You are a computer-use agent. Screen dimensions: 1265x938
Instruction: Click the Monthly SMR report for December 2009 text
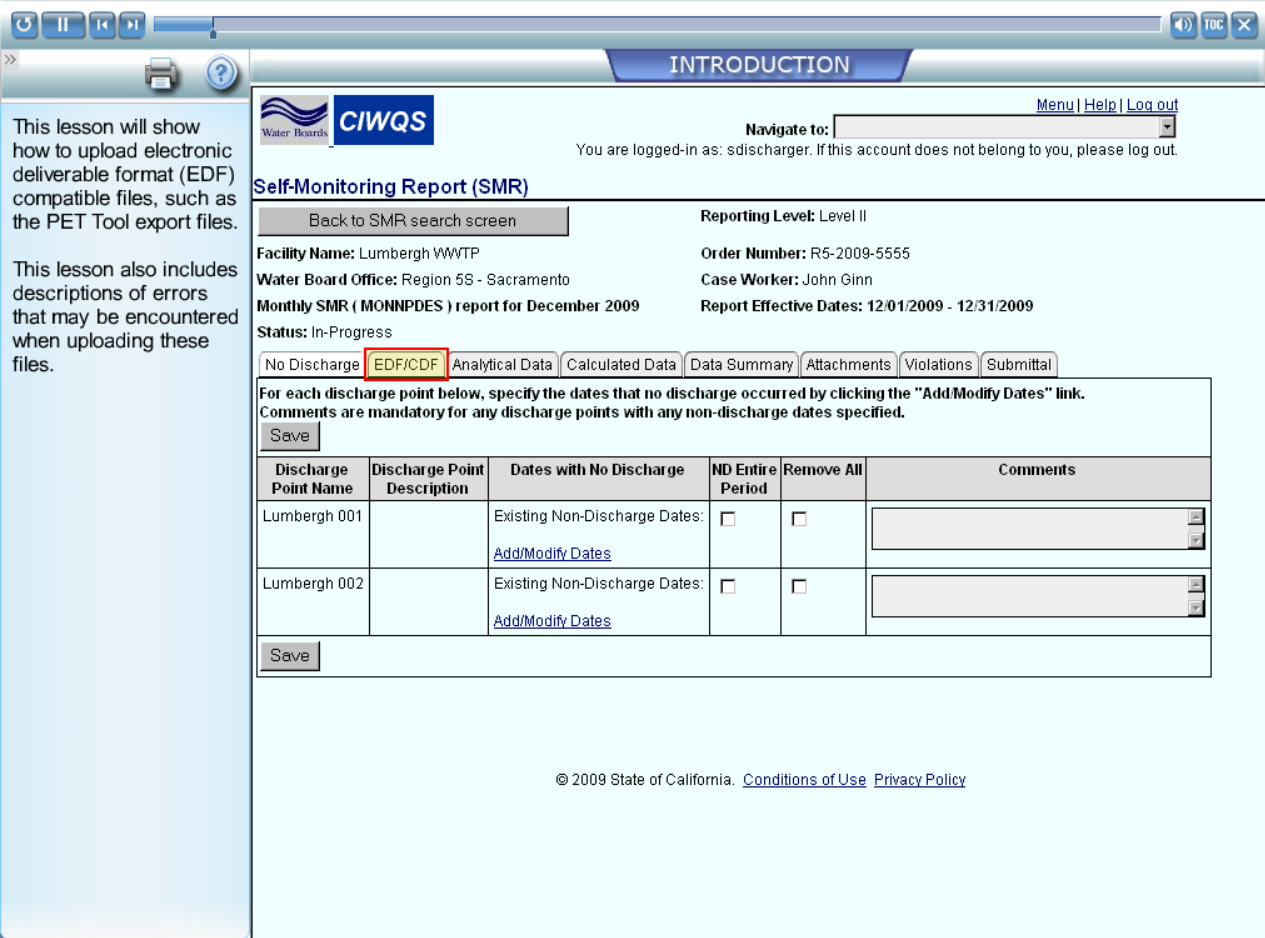448,306
